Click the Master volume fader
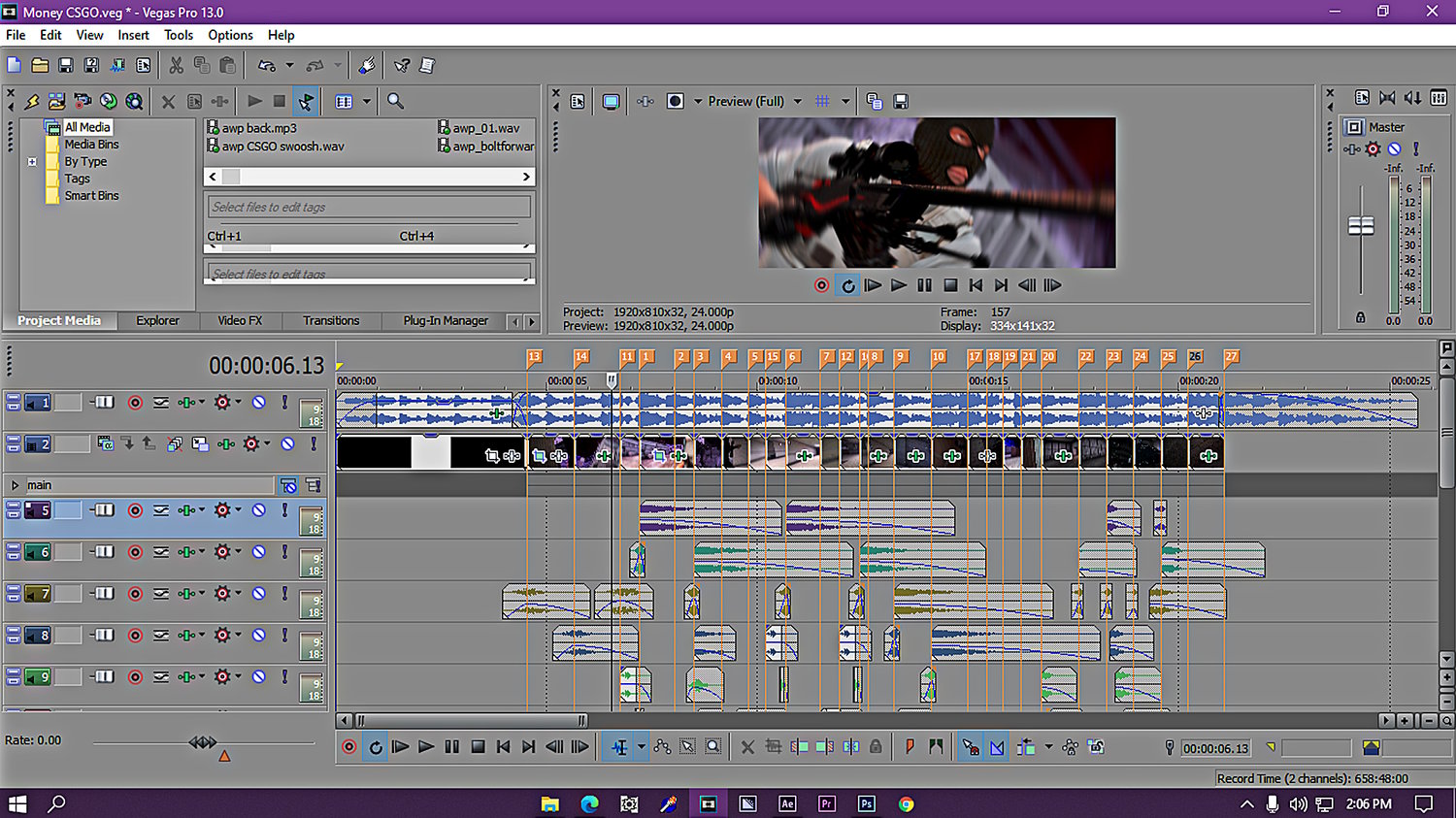This screenshot has width=1456, height=818. pyautogui.click(x=1361, y=226)
